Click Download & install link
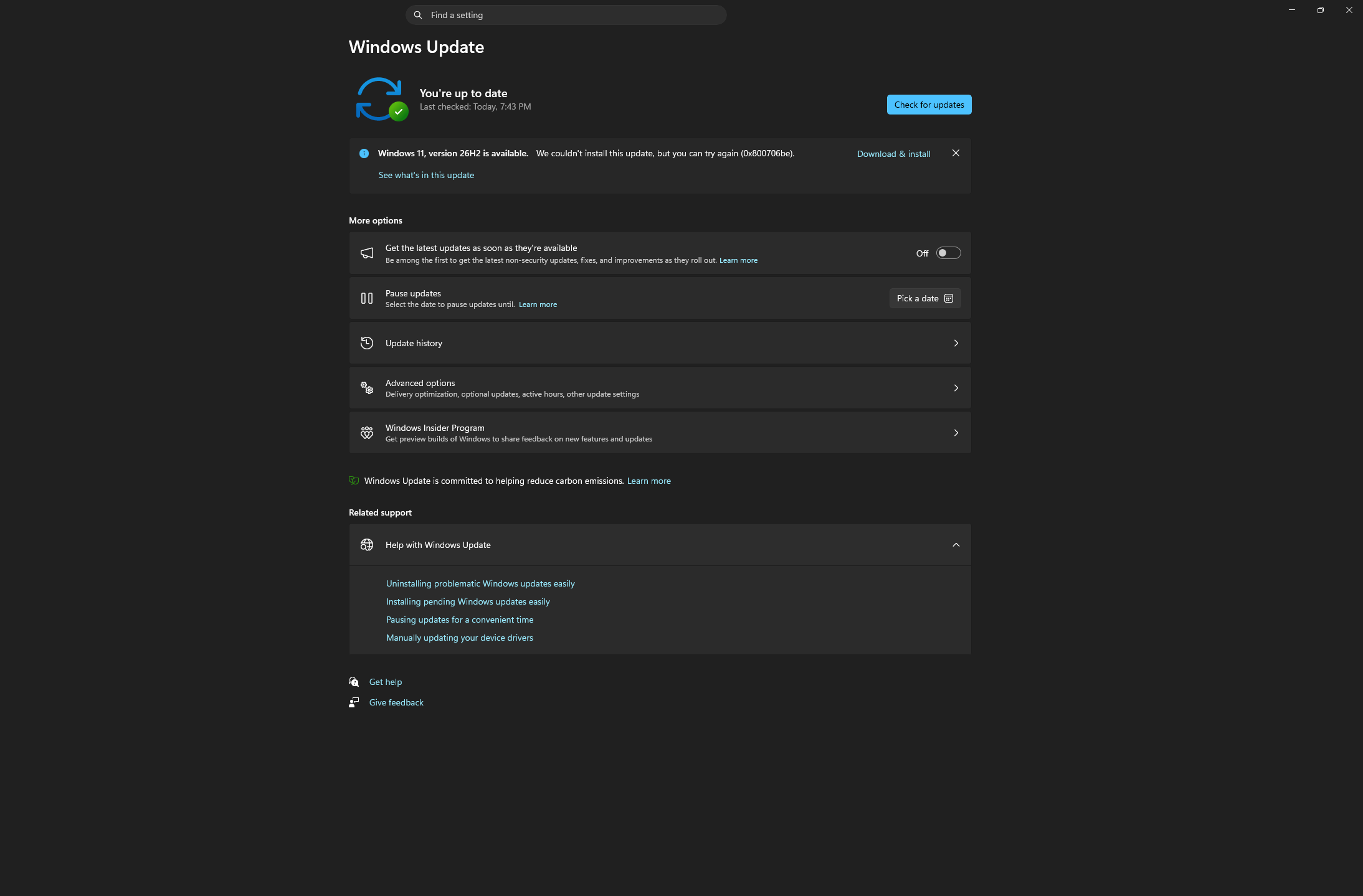Screen dimensions: 1363x896 pyautogui.click(x=893, y=154)
